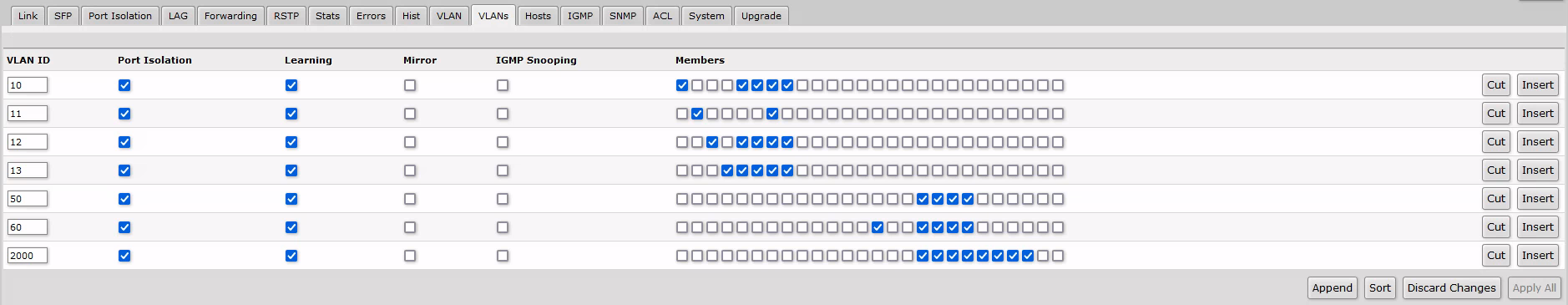Open the System tab
The width and height of the screenshot is (1568, 305).
coord(706,16)
